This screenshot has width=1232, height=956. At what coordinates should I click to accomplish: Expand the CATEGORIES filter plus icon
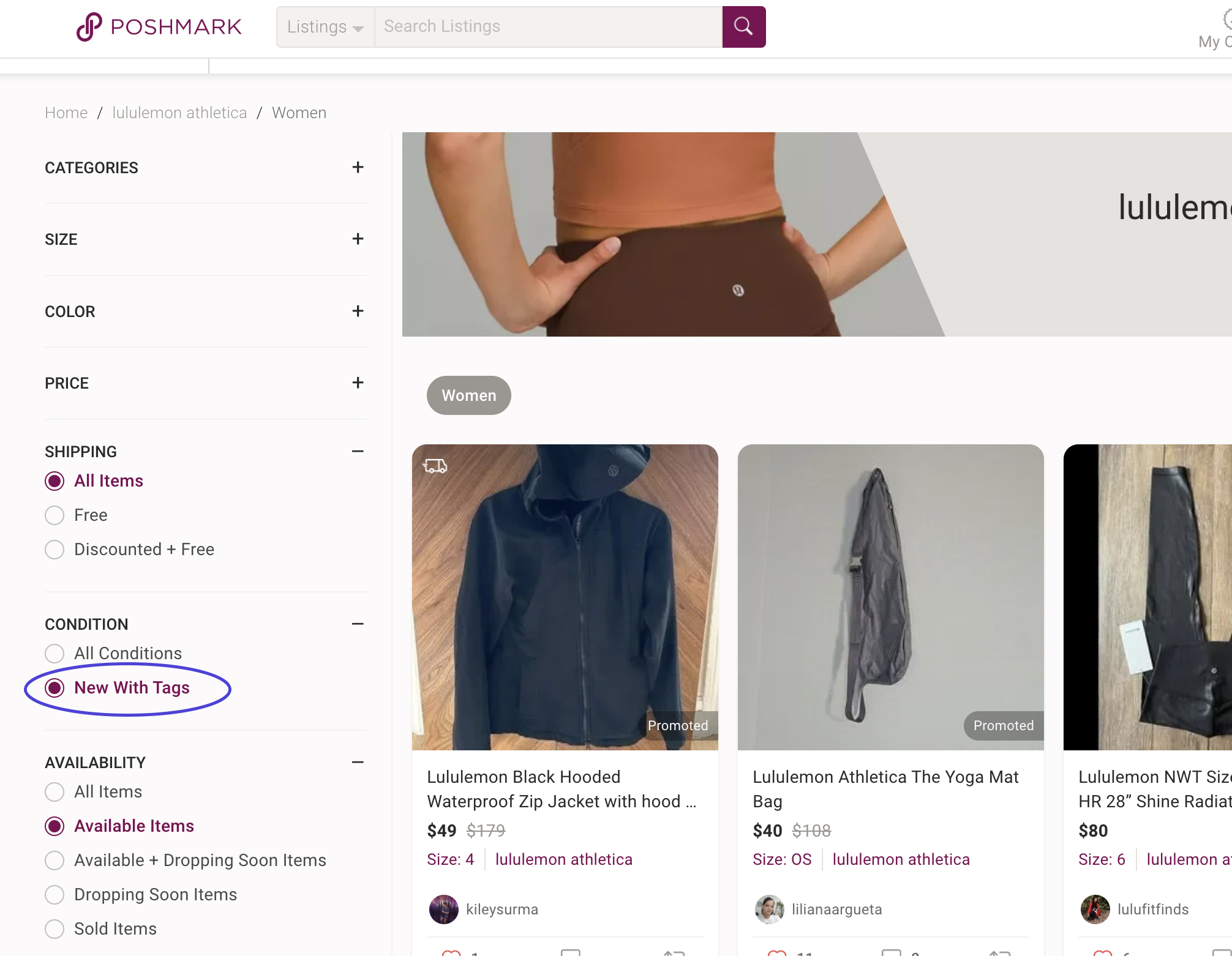coord(358,167)
